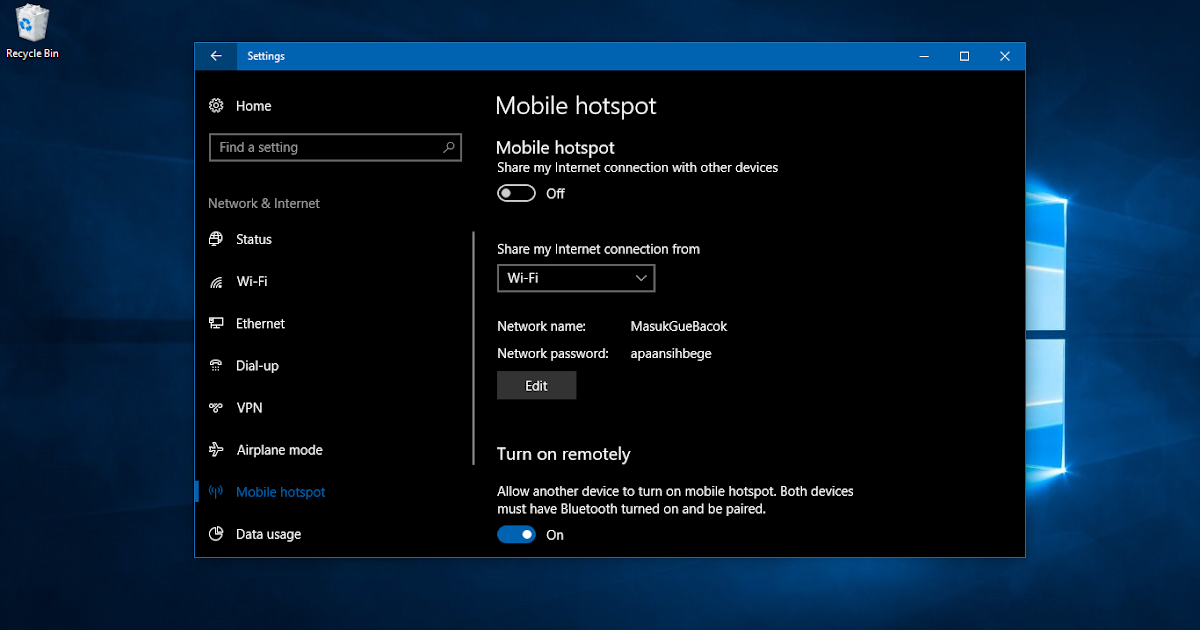Select Ethernet in the sidebar
Screen dimensions: 1200x630
260,324
